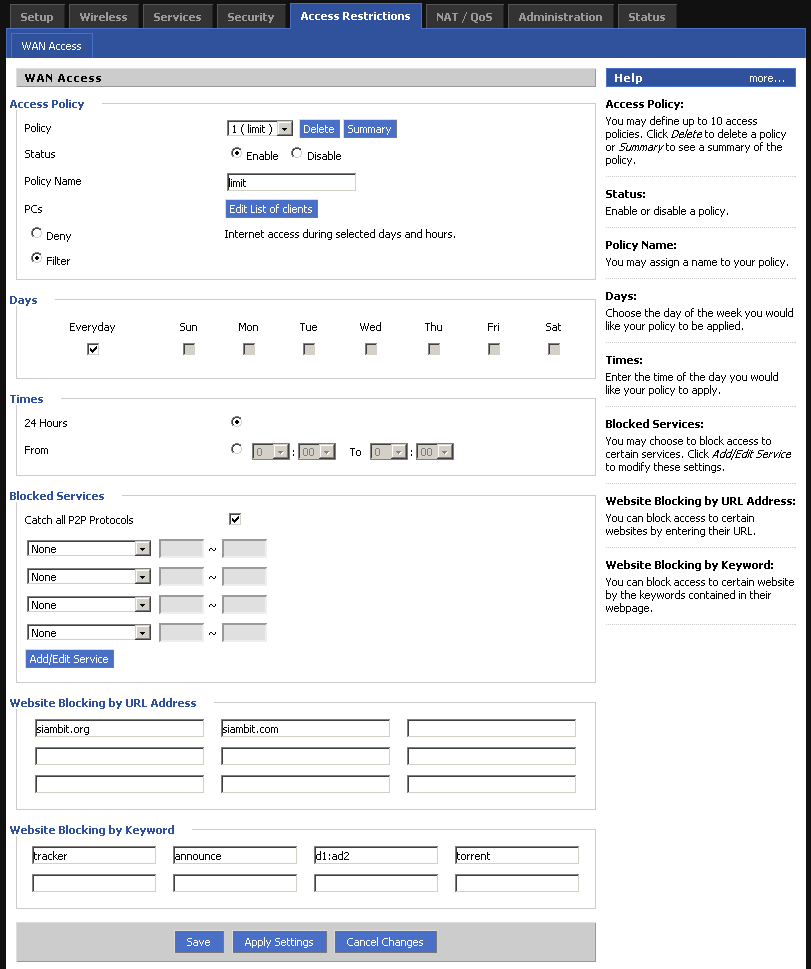Image resolution: width=811 pixels, height=969 pixels.
Task: Select the WAN Access sub-tab
Action: click(51, 46)
